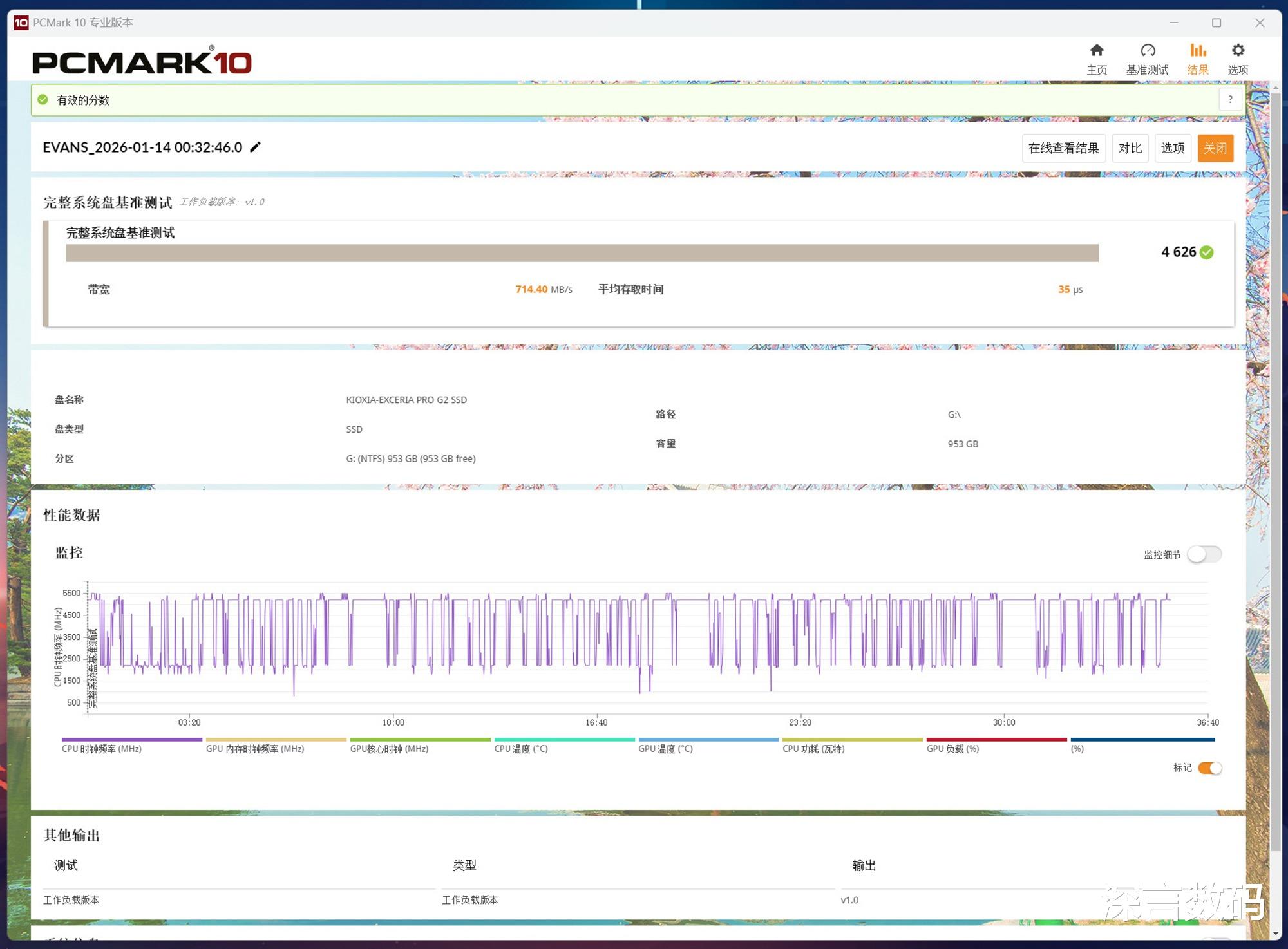Image resolution: width=1288 pixels, height=949 pixels.
Task: Enable the monitoring details toggle
Action: point(1204,554)
